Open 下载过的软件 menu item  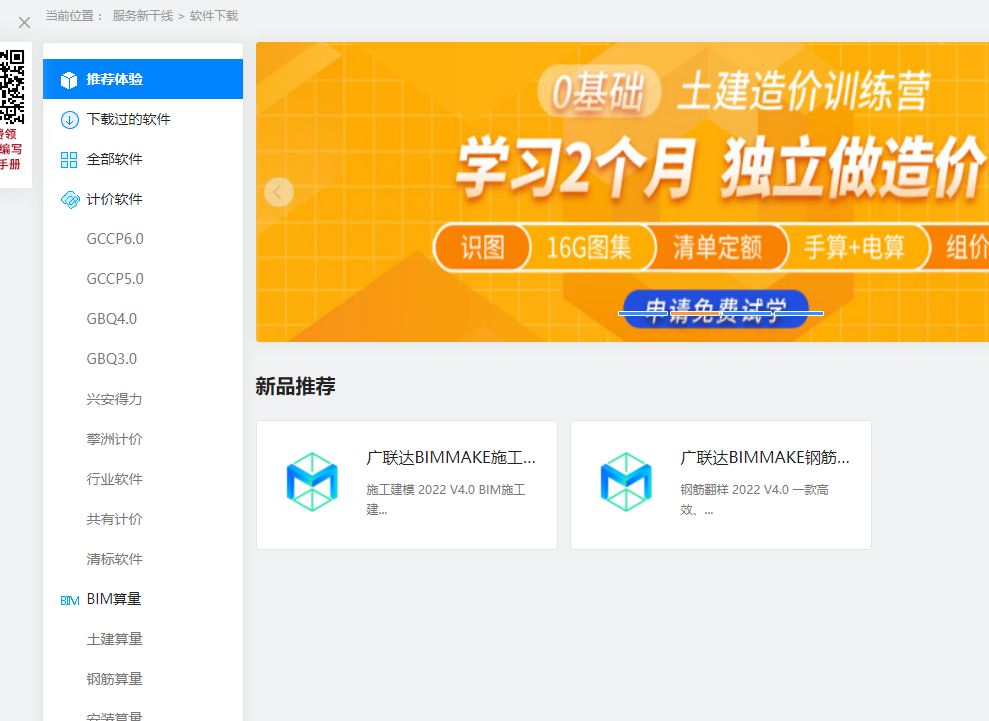click(x=143, y=119)
